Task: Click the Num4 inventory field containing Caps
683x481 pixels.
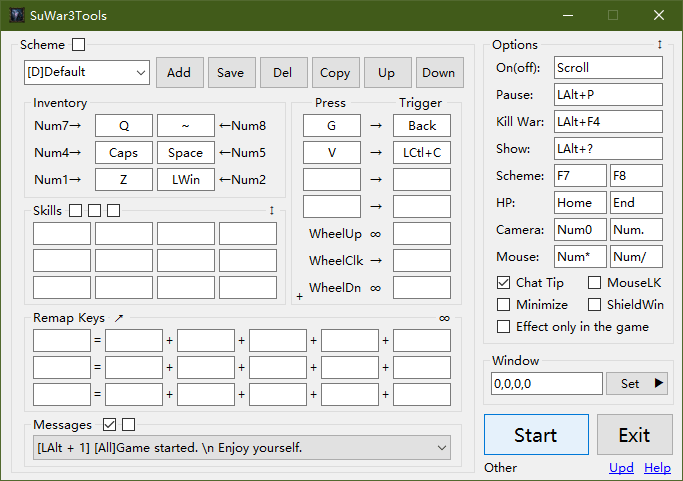Action: click(124, 152)
